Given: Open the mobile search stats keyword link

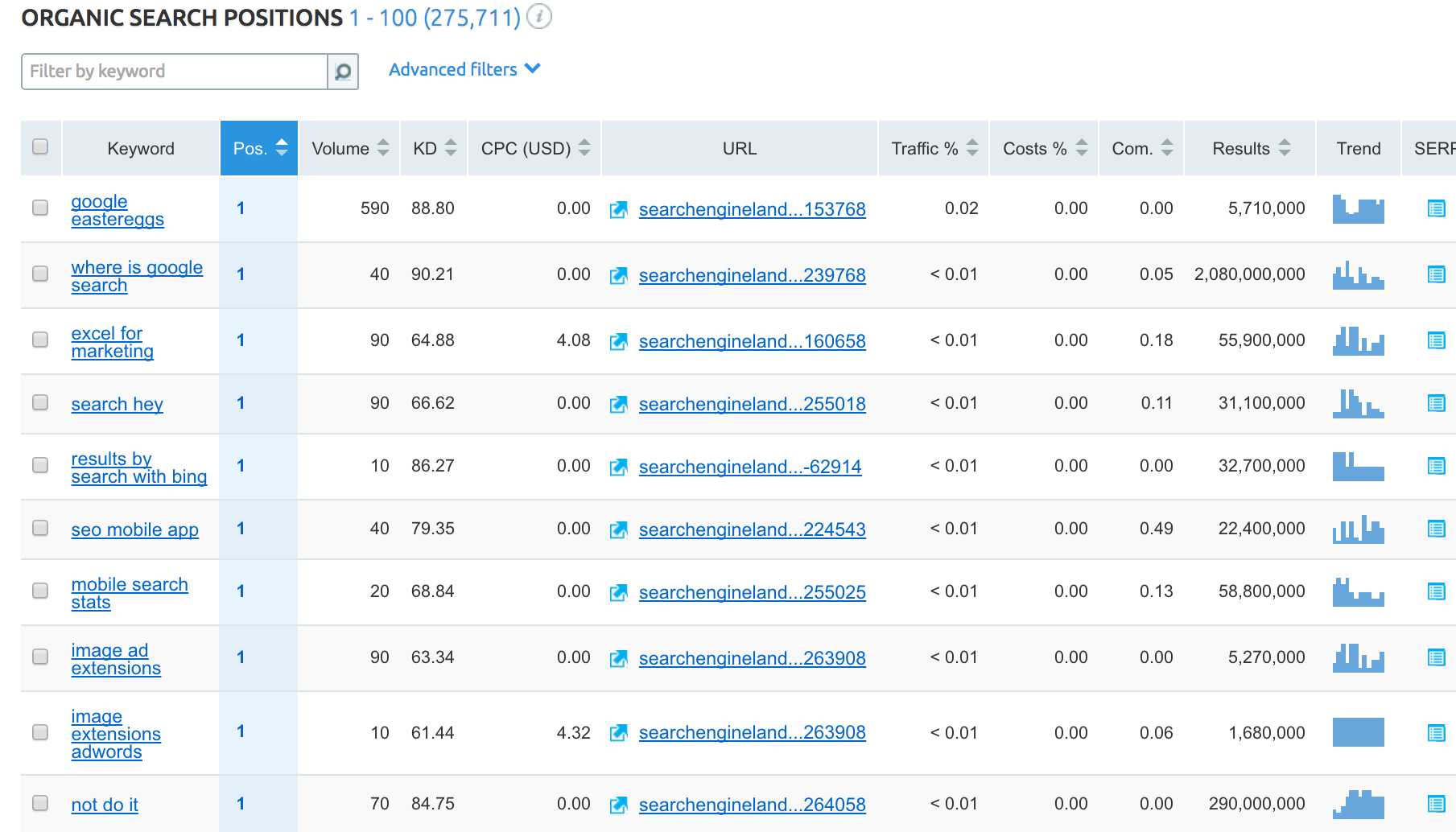Looking at the screenshot, I should (130, 594).
